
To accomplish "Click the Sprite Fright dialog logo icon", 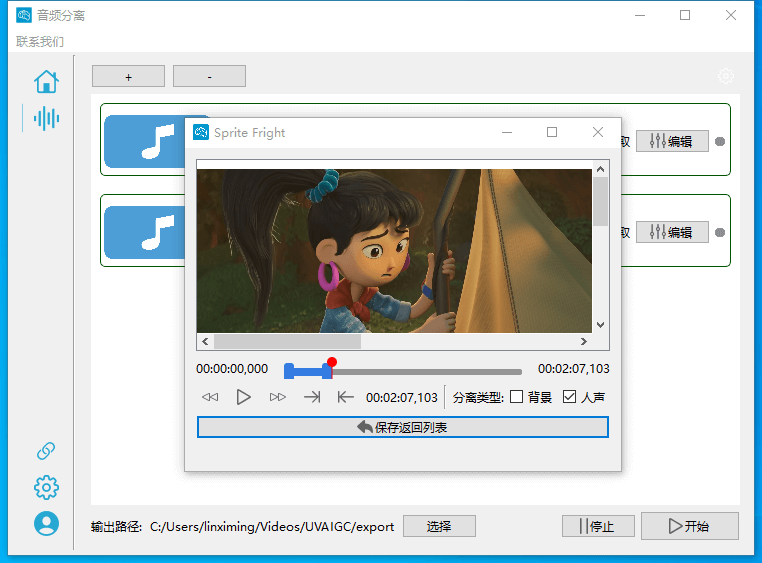I will [x=201, y=132].
